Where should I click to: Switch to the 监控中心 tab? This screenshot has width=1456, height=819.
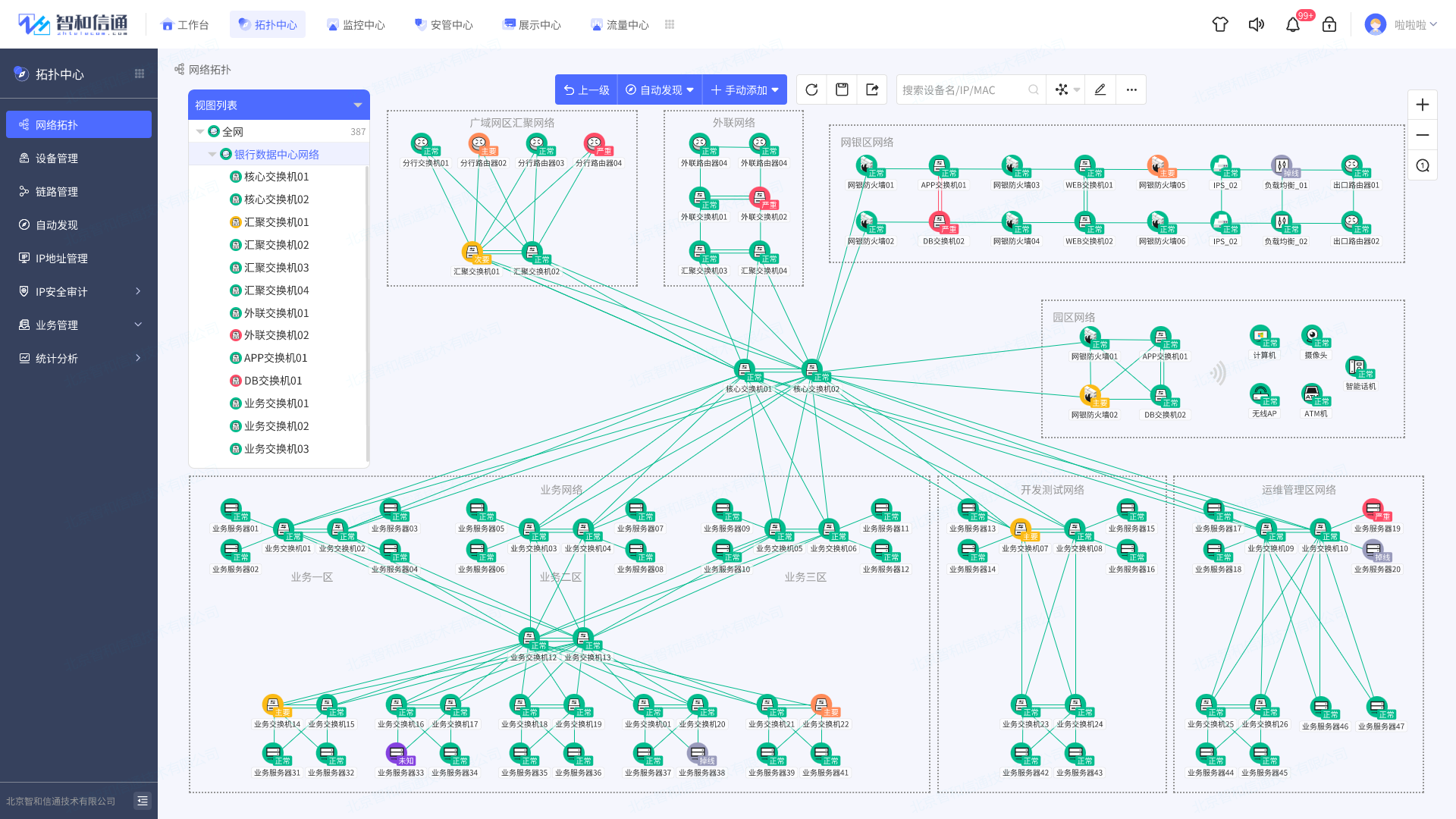[356, 24]
